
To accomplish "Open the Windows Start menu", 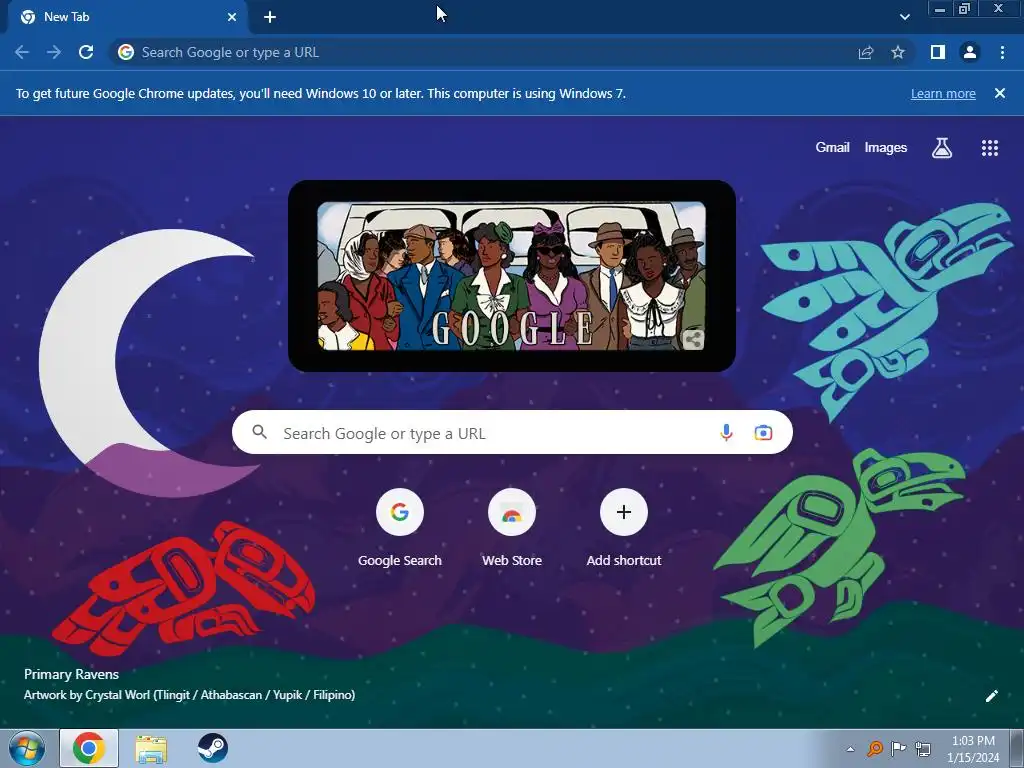I will click(27, 748).
